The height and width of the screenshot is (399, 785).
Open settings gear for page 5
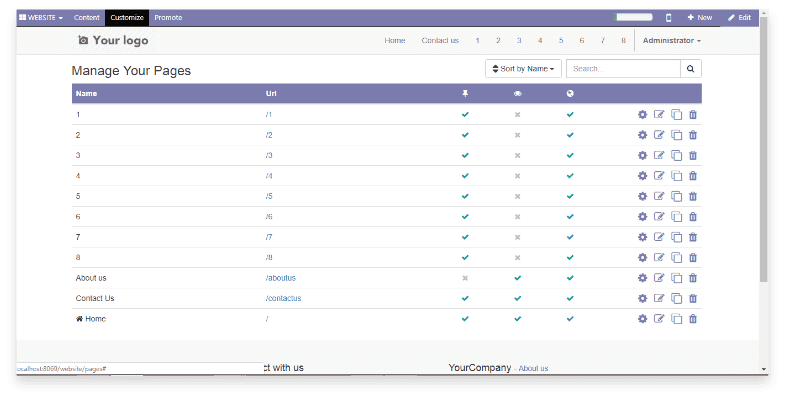coord(642,196)
